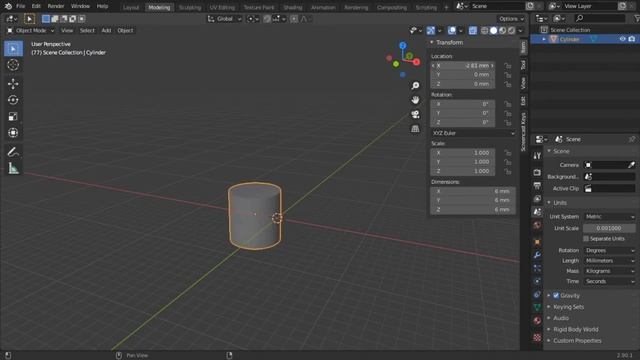The height and width of the screenshot is (360, 640).
Task: Open the Time Seconds dropdown
Action: click(609, 281)
